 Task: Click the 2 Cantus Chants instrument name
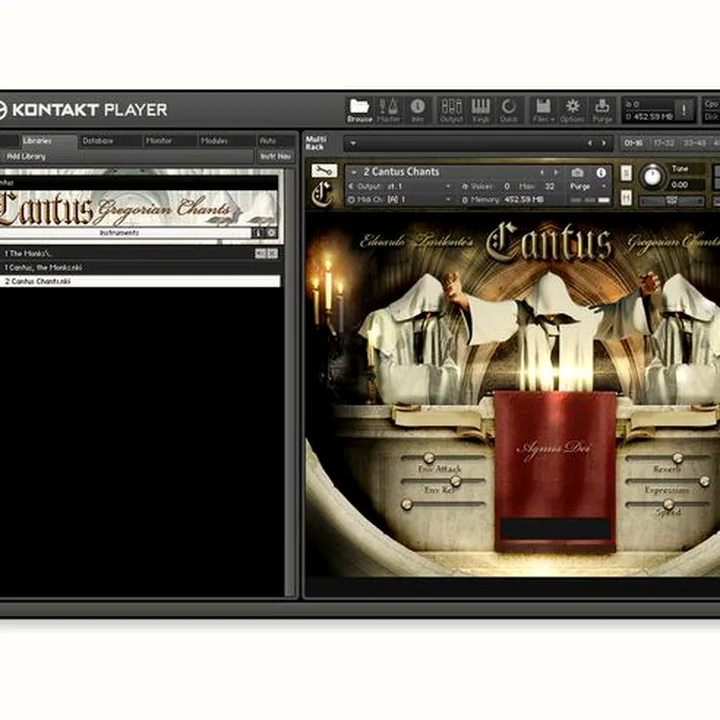pyautogui.click(x=401, y=172)
